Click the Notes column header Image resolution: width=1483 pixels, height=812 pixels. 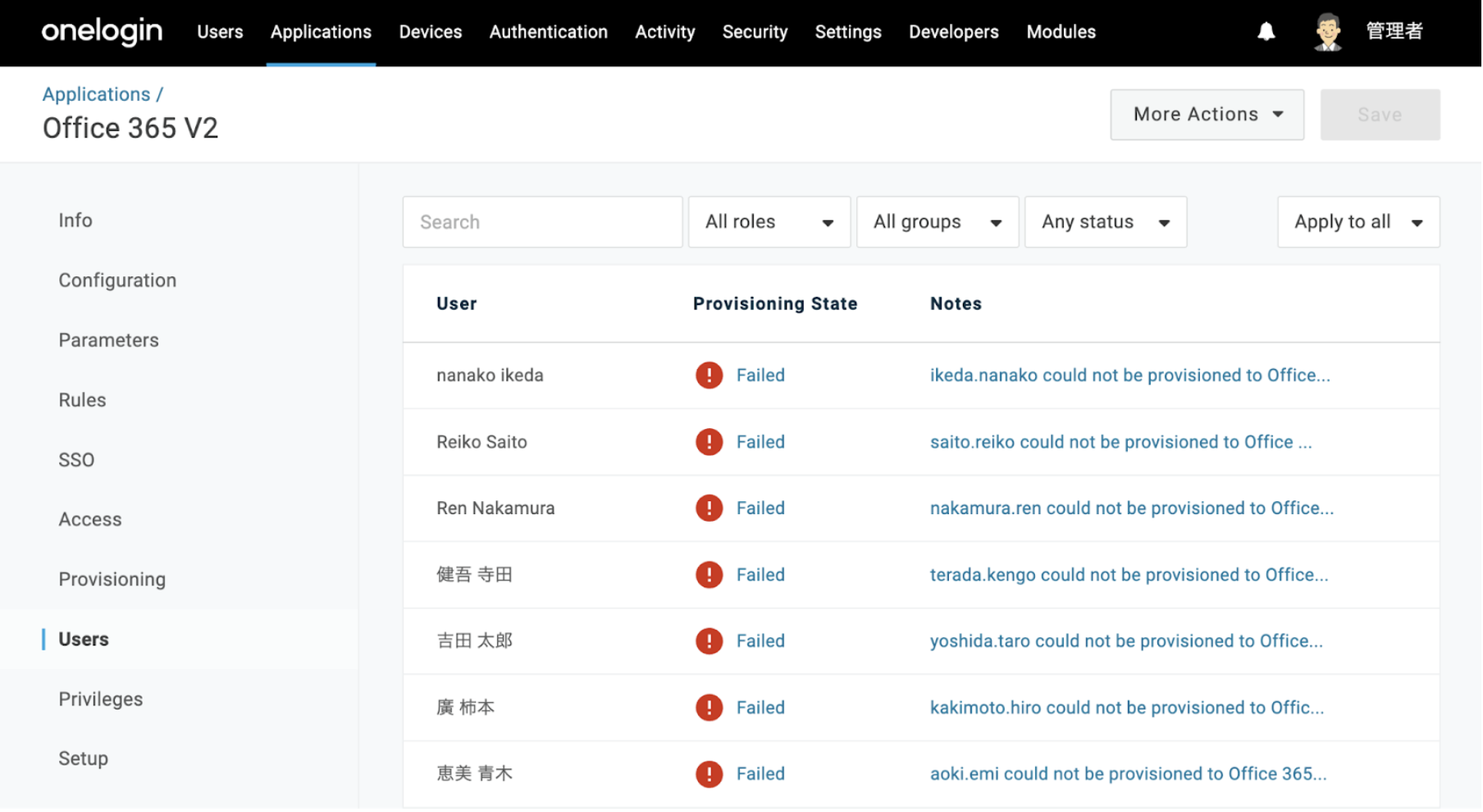coord(956,304)
